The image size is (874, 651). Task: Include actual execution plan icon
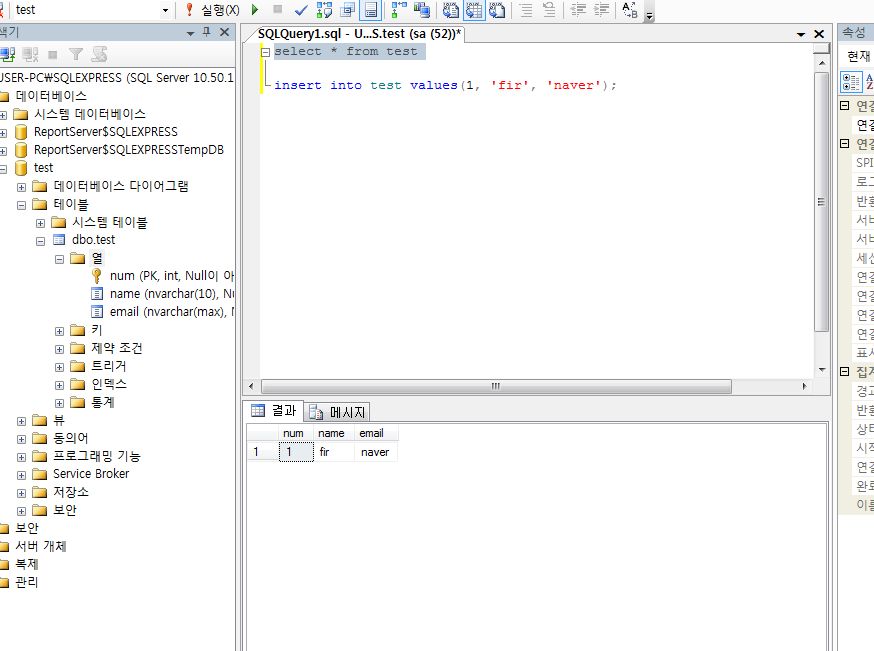click(x=399, y=10)
